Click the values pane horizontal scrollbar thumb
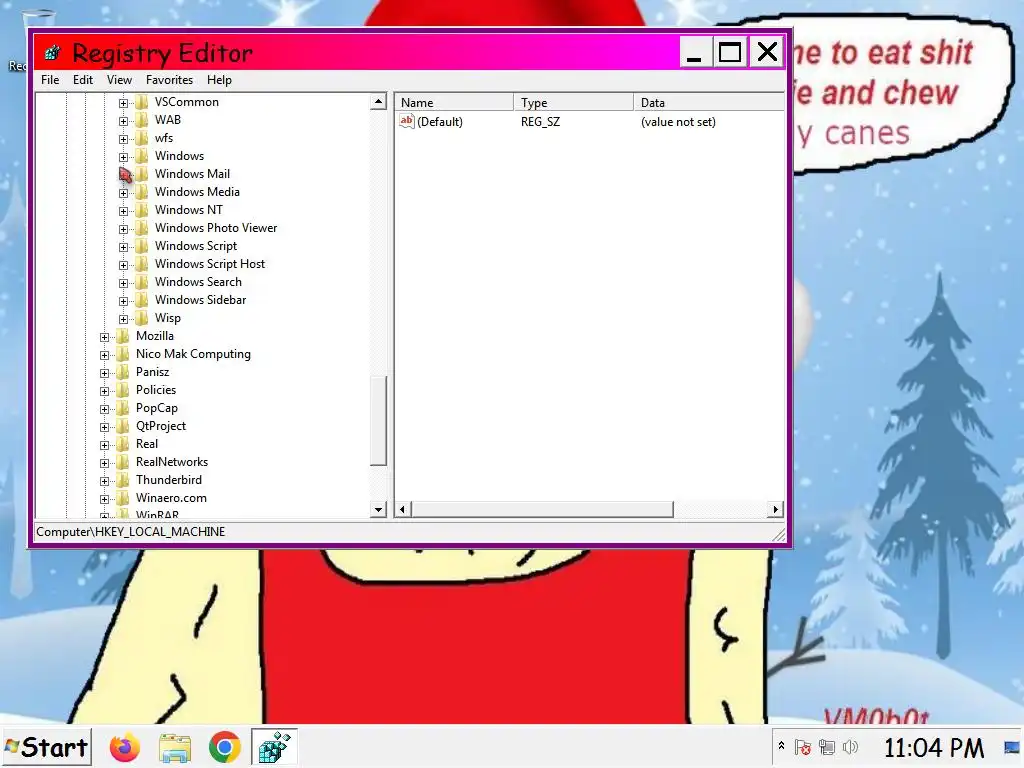The width and height of the screenshot is (1024, 768). pos(542,509)
